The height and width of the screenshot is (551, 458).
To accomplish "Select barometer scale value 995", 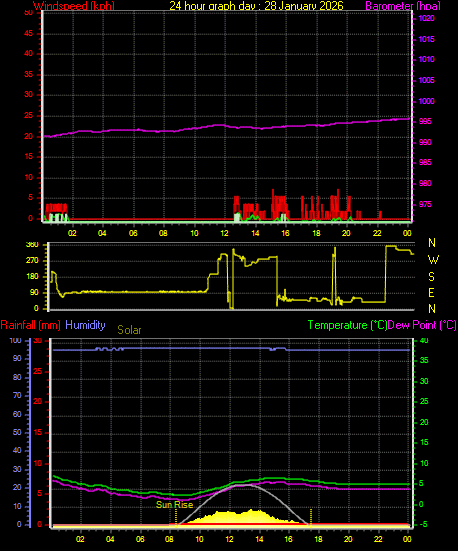I will pyautogui.click(x=425, y=122).
